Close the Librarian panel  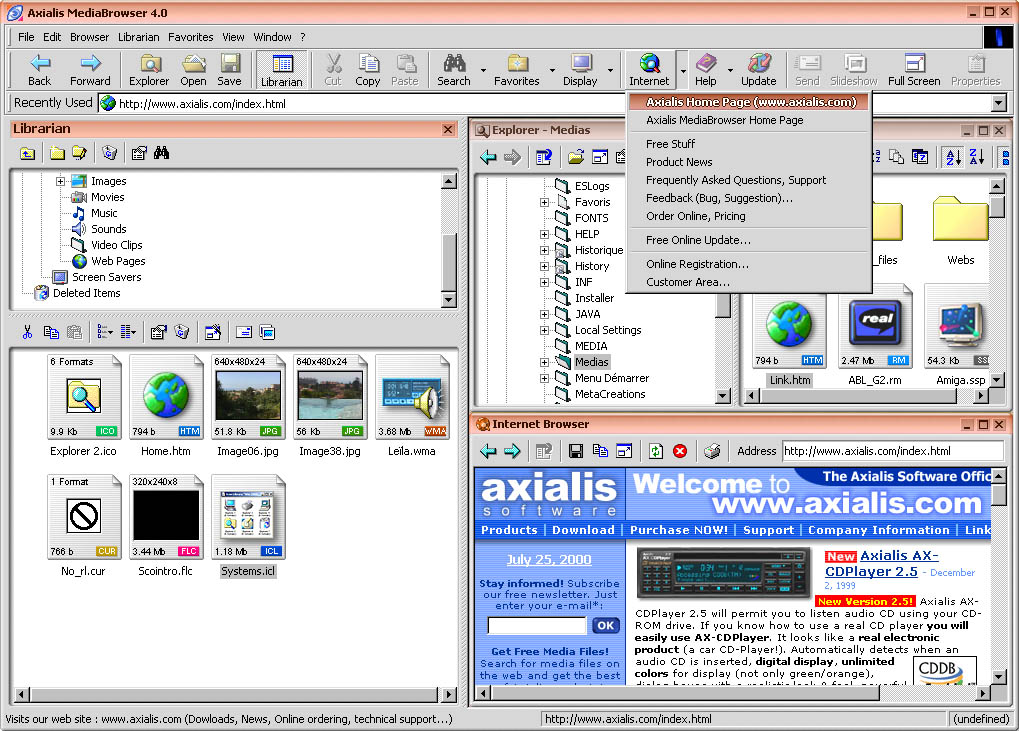point(448,129)
